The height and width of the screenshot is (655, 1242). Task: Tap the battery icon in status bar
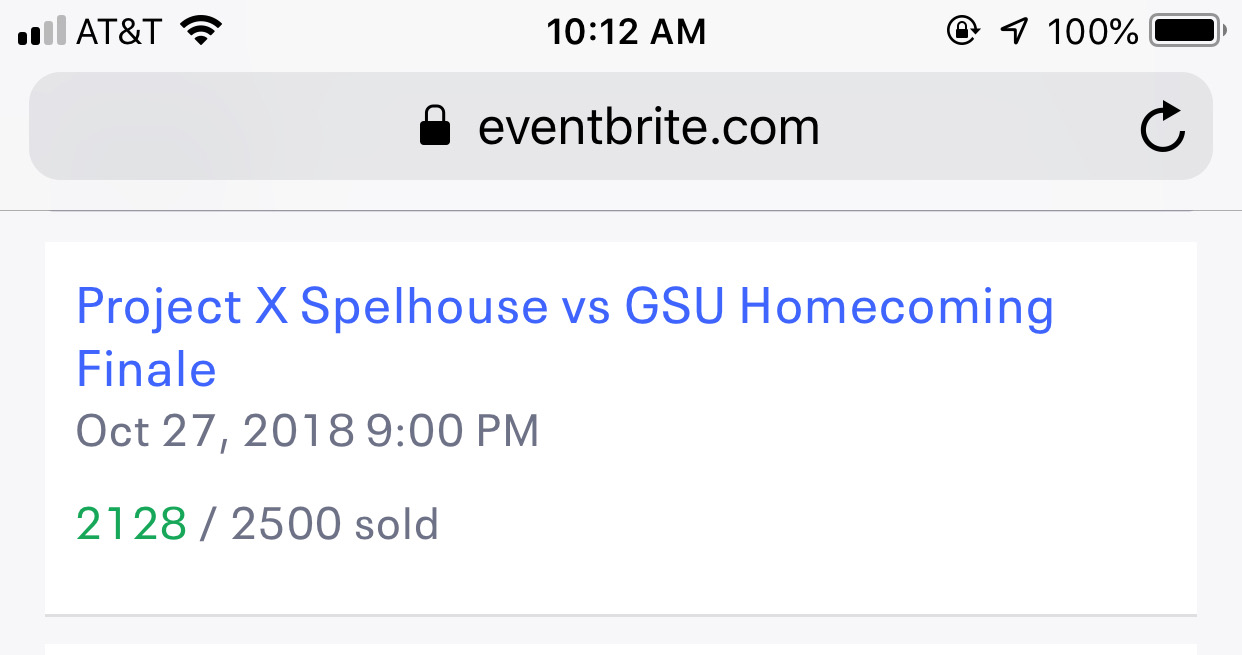(1188, 32)
